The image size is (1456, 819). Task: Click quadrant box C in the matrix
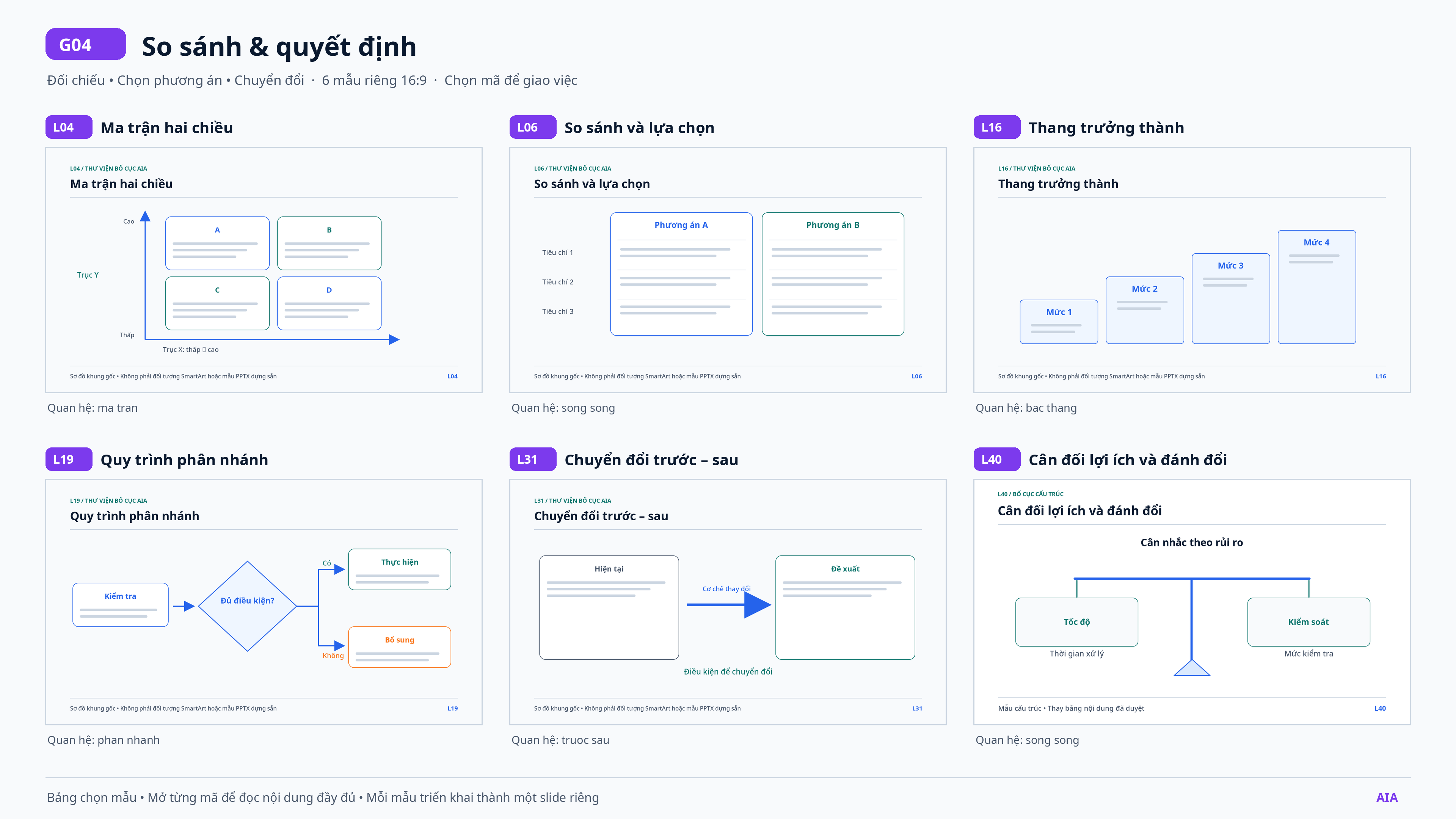217,303
